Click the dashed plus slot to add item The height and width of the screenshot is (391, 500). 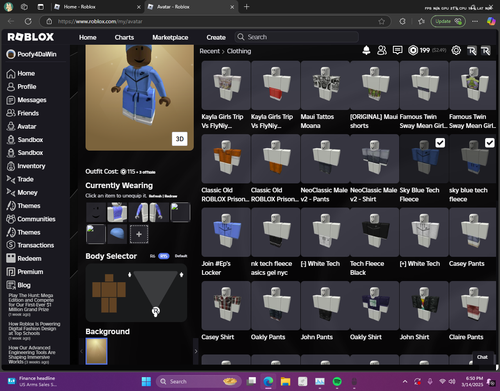click(139, 234)
